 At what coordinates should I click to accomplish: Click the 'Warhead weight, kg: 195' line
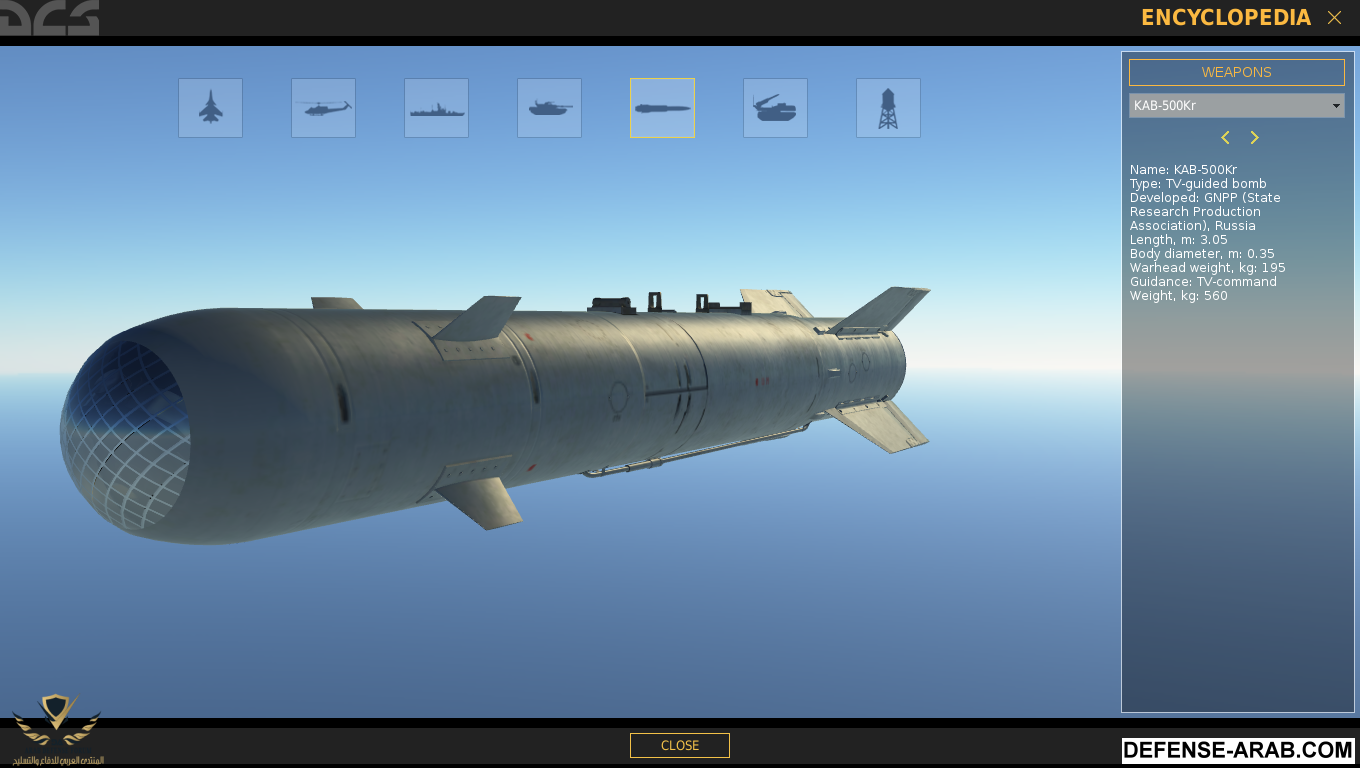point(1208,268)
